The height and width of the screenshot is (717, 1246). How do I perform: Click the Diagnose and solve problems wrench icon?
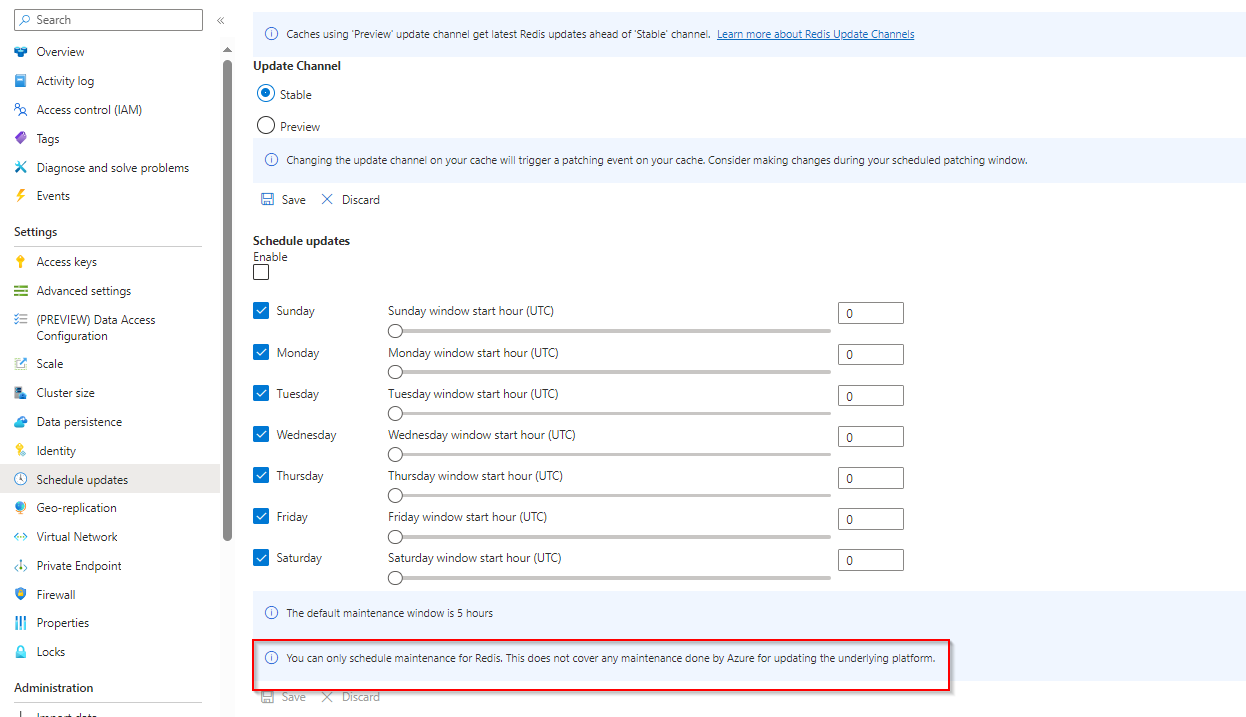pos(20,168)
